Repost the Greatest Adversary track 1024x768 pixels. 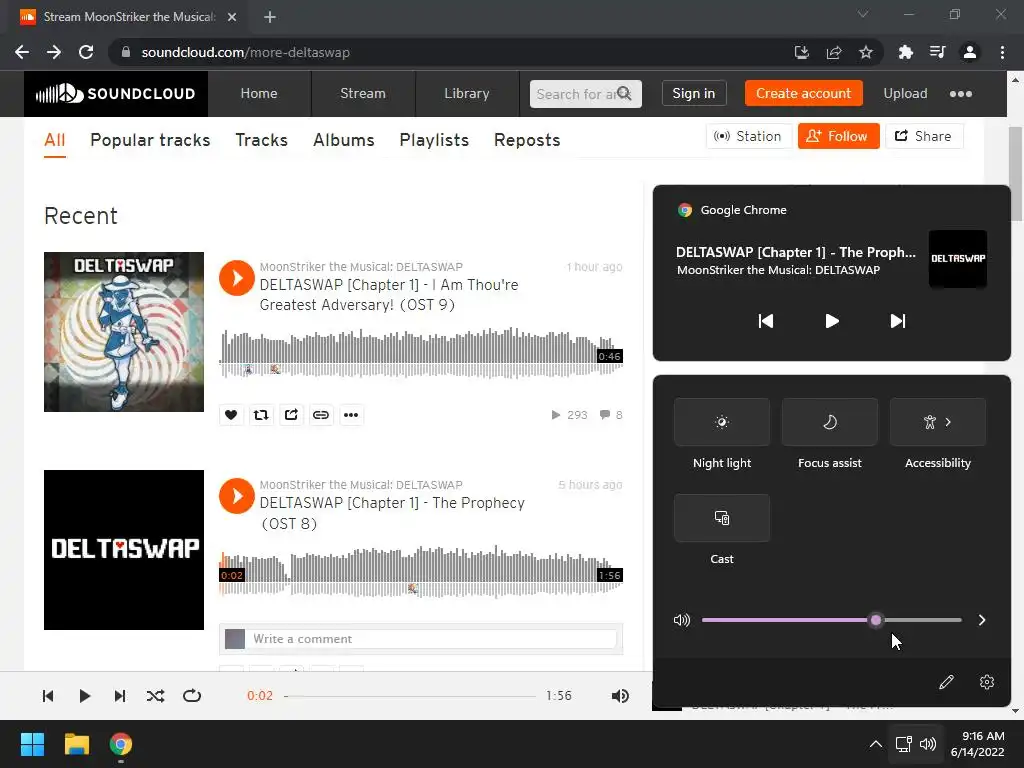click(x=261, y=415)
